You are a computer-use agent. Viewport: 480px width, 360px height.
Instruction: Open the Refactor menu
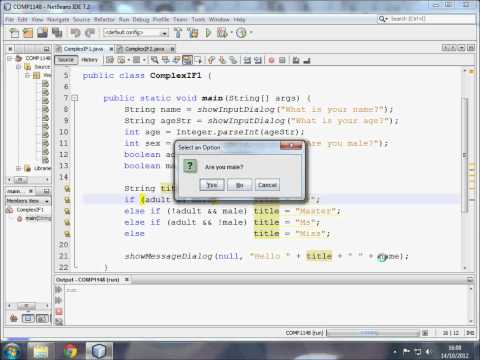(x=104, y=20)
